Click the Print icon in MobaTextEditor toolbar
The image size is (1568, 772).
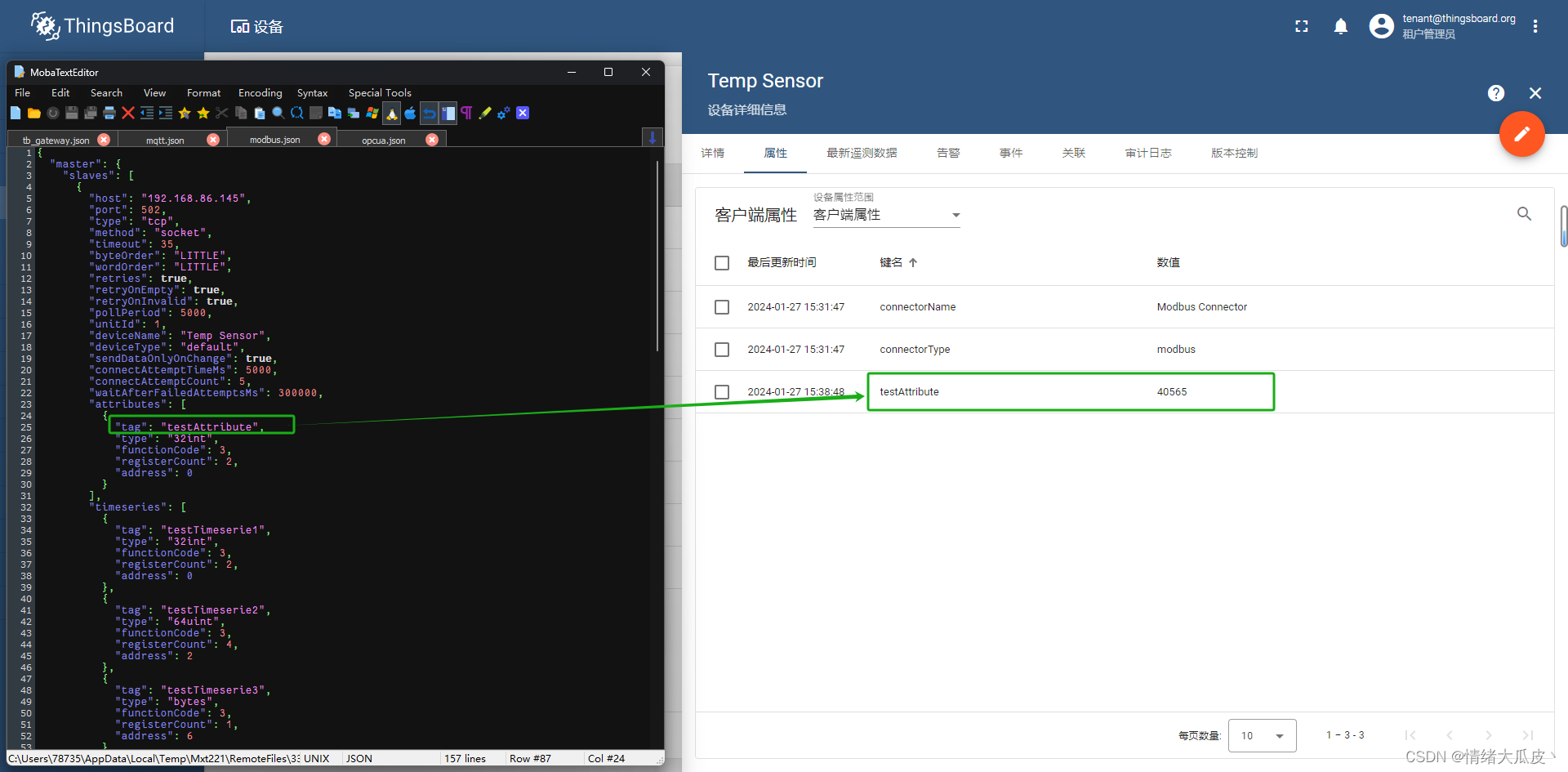click(109, 113)
